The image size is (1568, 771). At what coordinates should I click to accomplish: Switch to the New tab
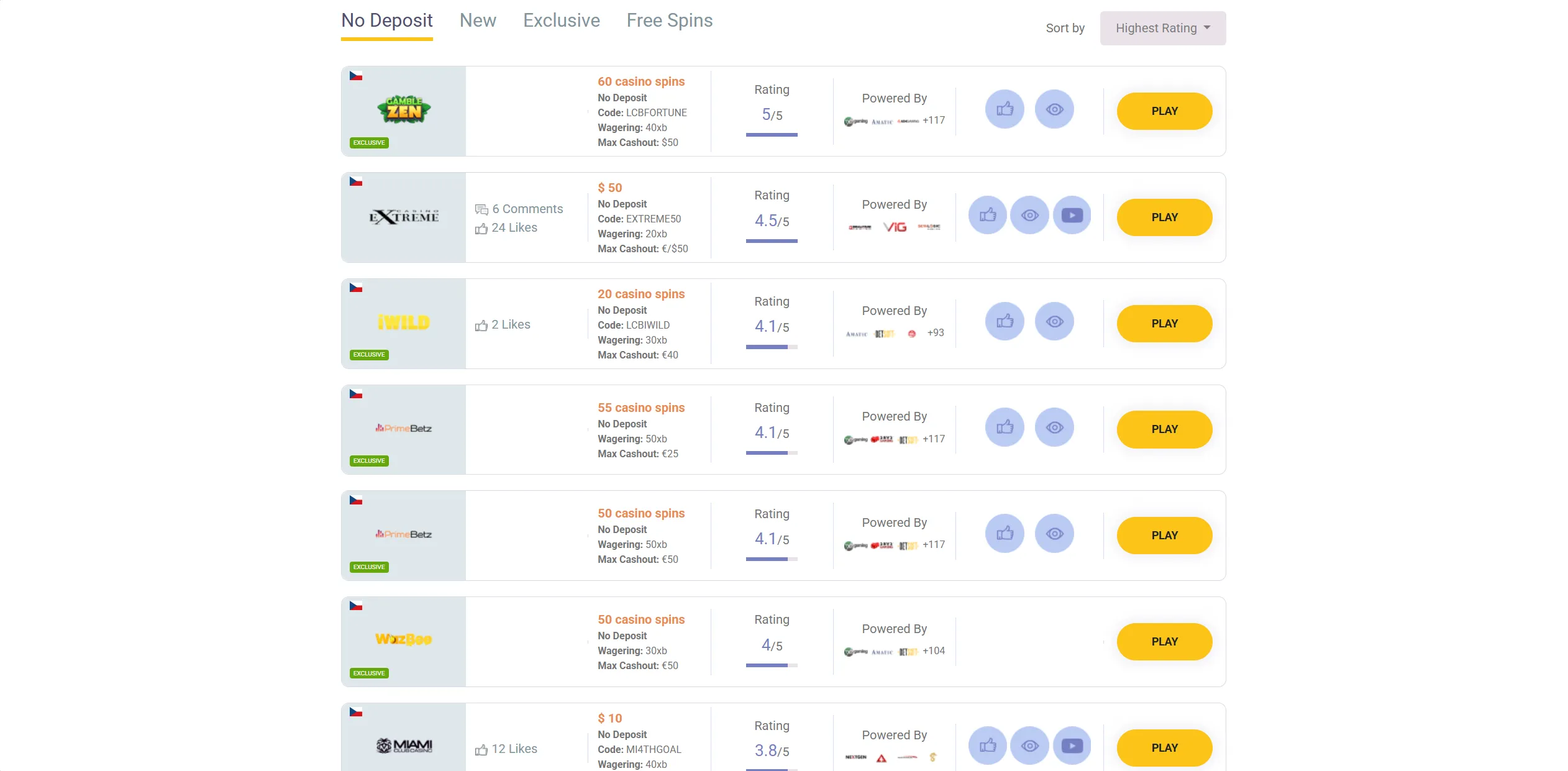point(478,21)
